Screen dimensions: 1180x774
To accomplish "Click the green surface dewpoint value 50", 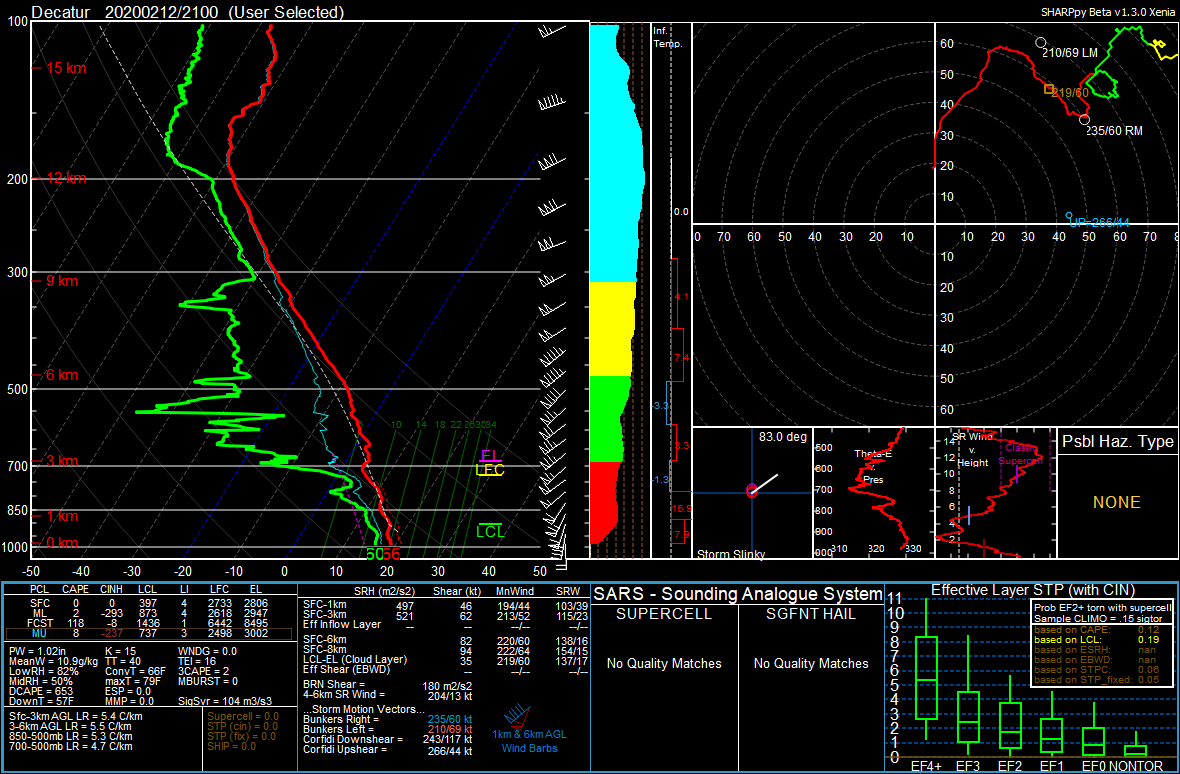I will (374, 554).
